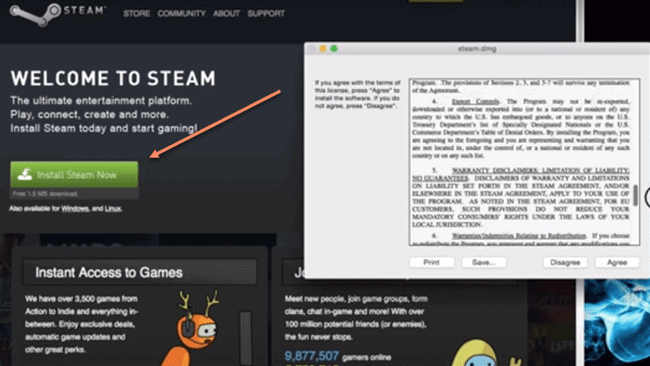Screen dimensions: 650x366
Task: Click Disagree in the license dialog
Action: pyautogui.click(x=565, y=262)
